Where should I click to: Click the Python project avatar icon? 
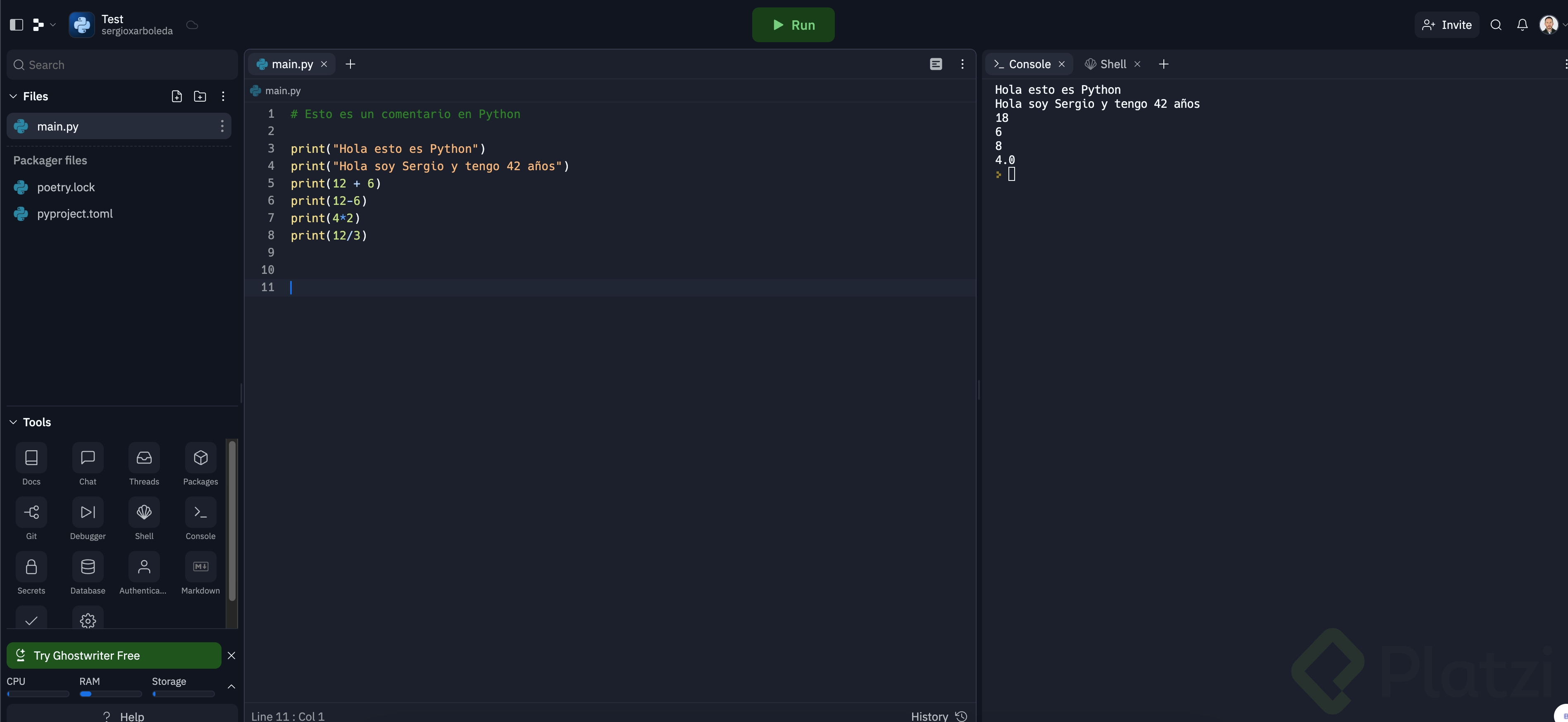(x=81, y=25)
